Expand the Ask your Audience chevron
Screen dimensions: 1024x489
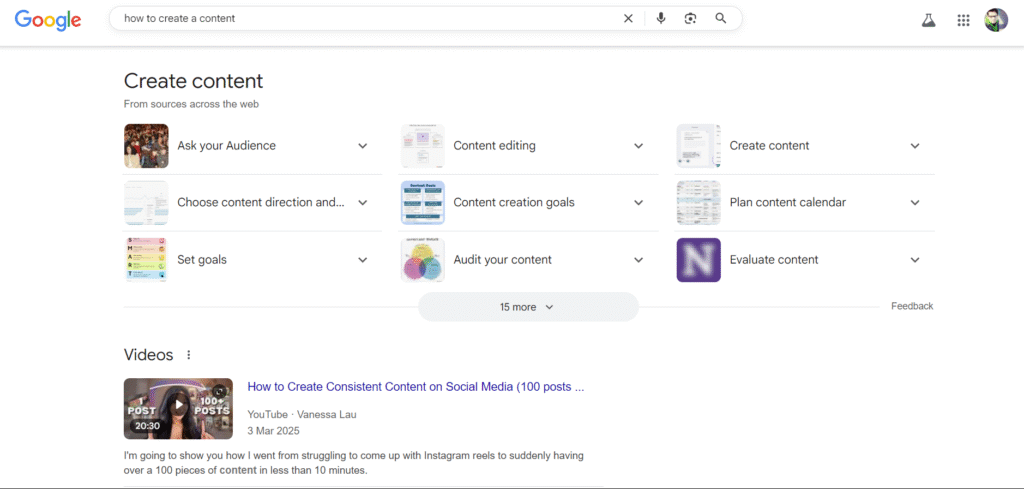tap(362, 146)
